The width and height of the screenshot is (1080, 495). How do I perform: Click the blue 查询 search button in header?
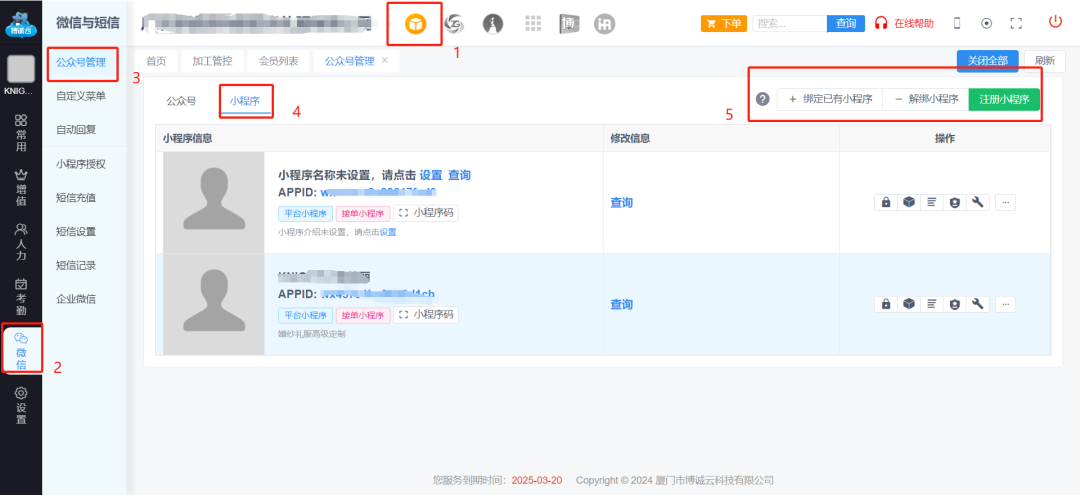tap(846, 23)
